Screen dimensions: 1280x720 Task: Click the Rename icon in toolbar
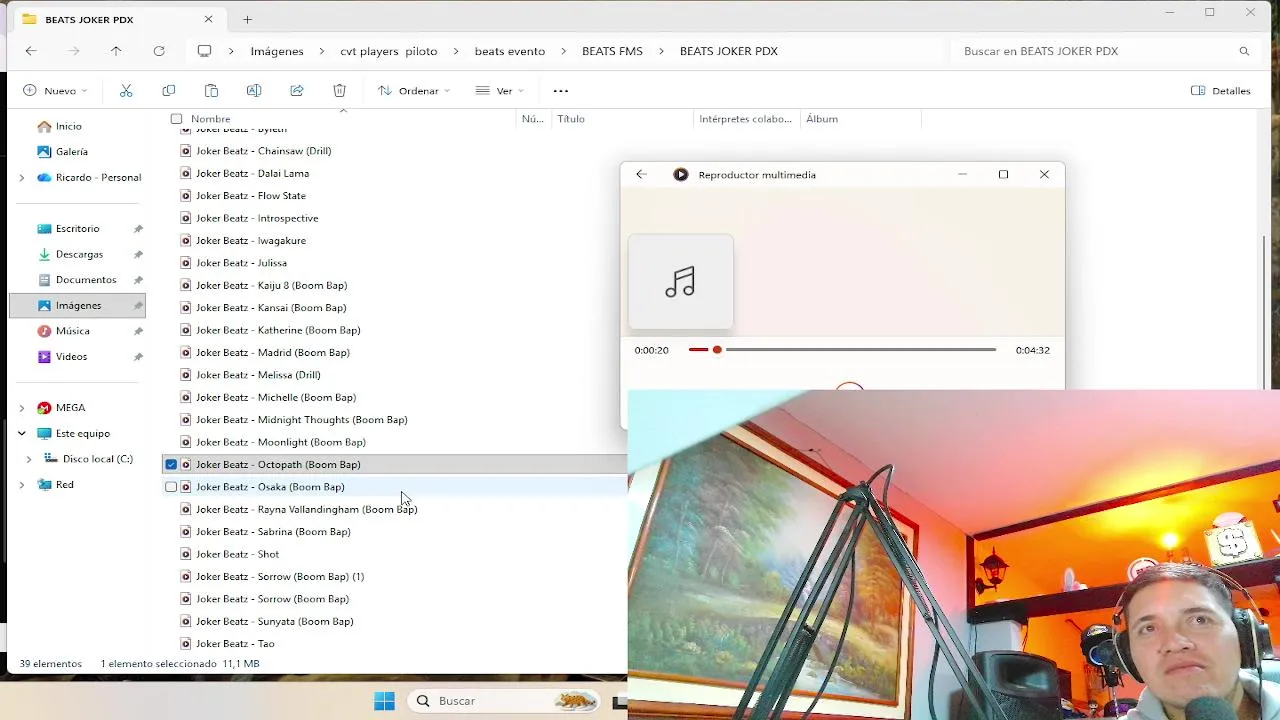point(254,90)
